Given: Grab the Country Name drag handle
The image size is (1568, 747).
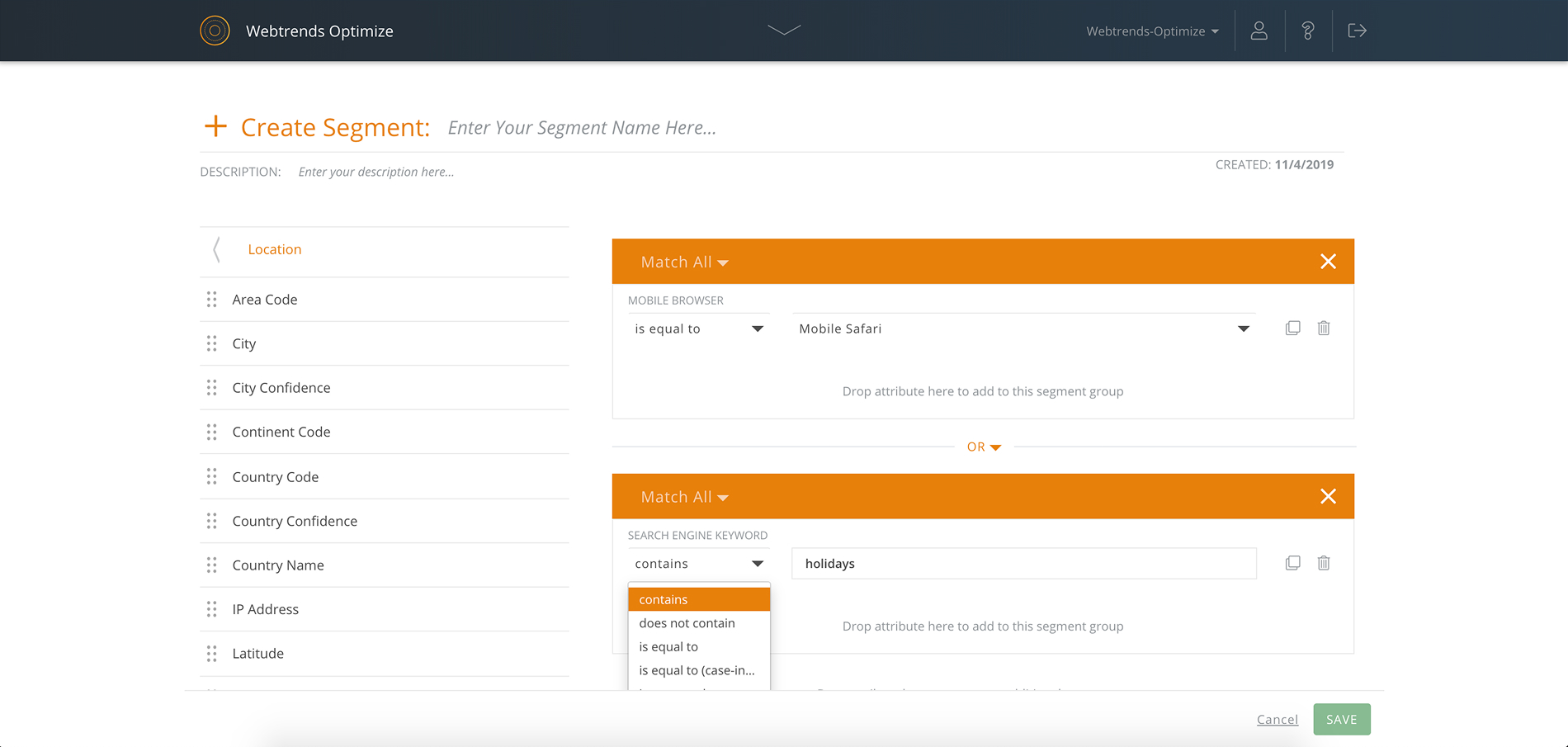Looking at the screenshot, I should click(x=212, y=565).
